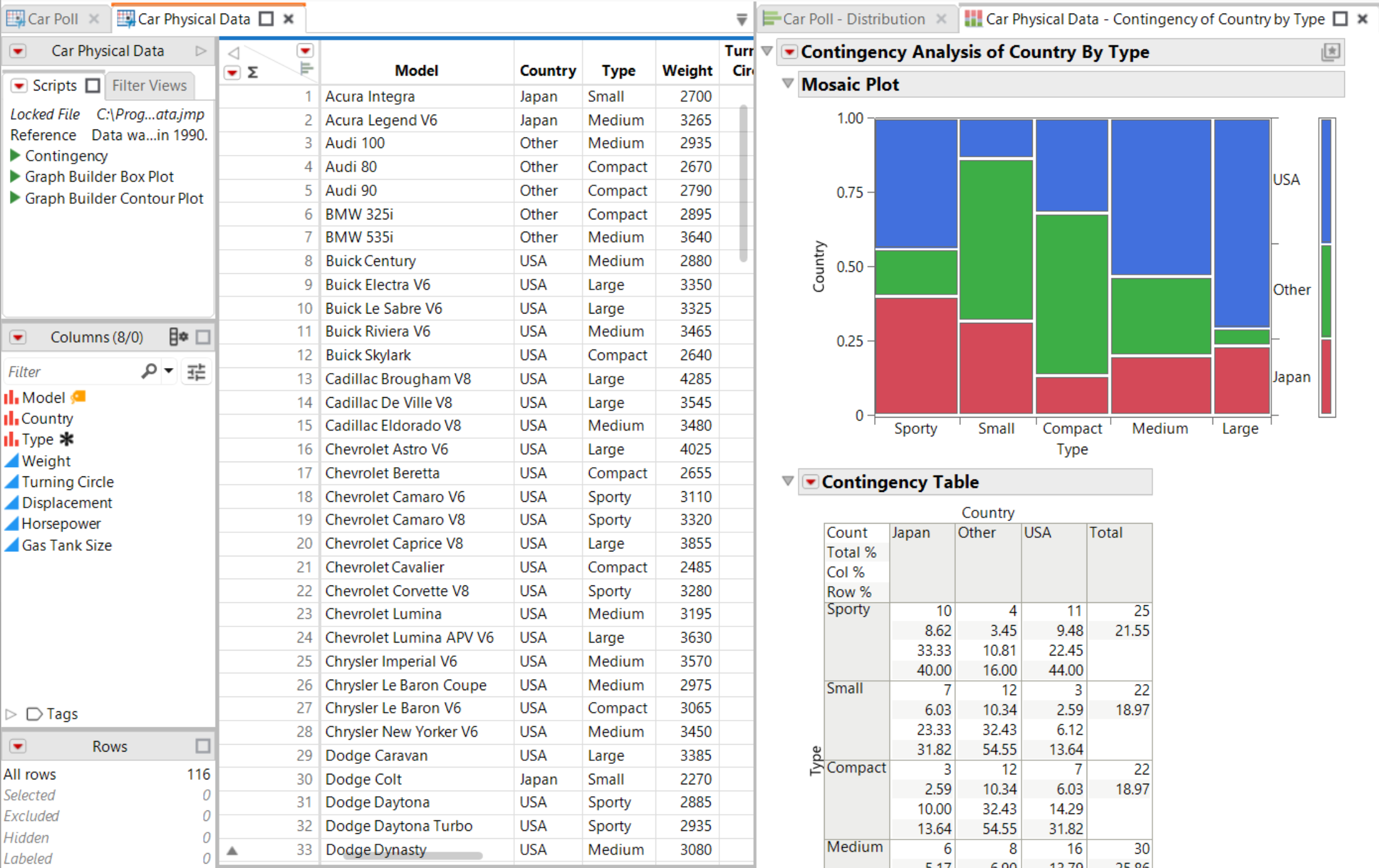Open the red triangle menu on the Contingency Table
The height and width of the screenshot is (868, 1379).
coord(810,482)
